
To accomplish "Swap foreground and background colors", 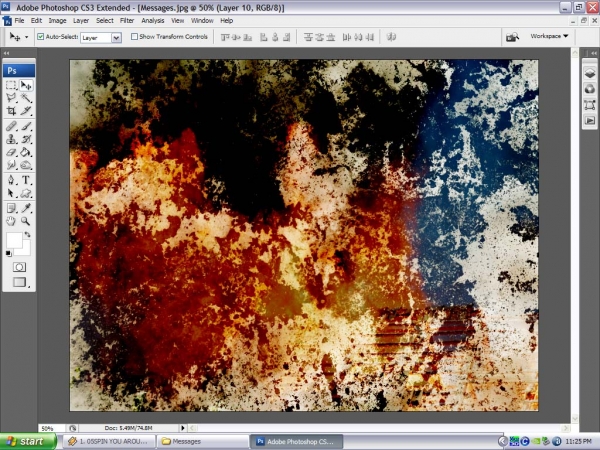I will (x=28, y=235).
